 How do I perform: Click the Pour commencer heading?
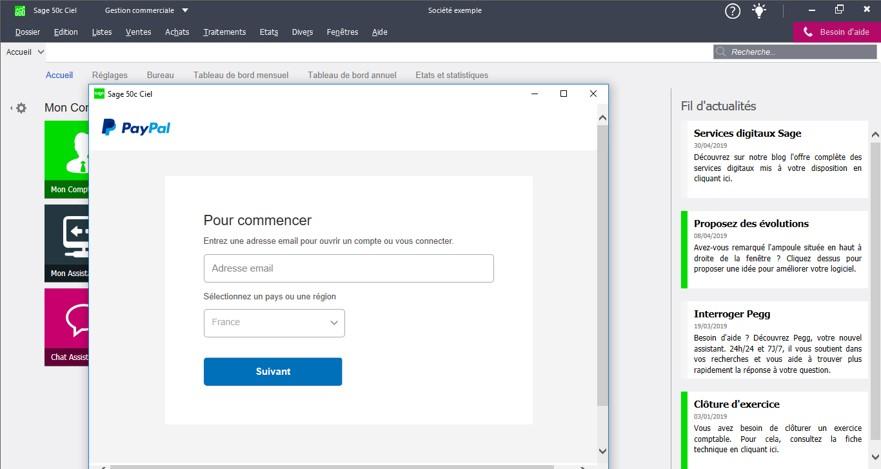click(x=257, y=220)
